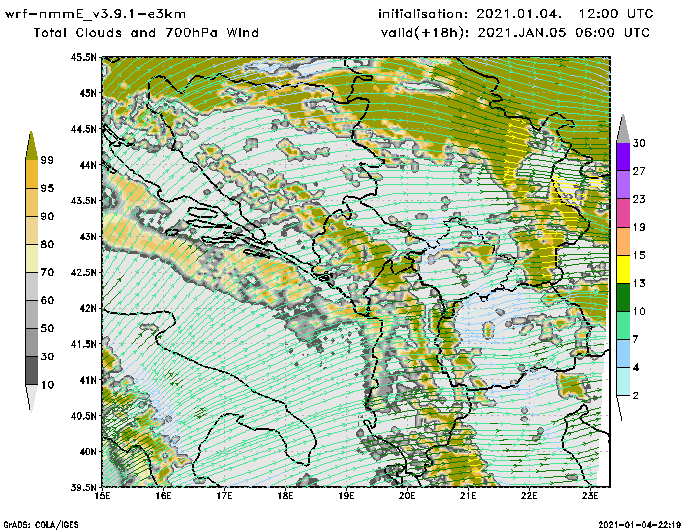Click the '19E' longitude label

click(346, 496)
